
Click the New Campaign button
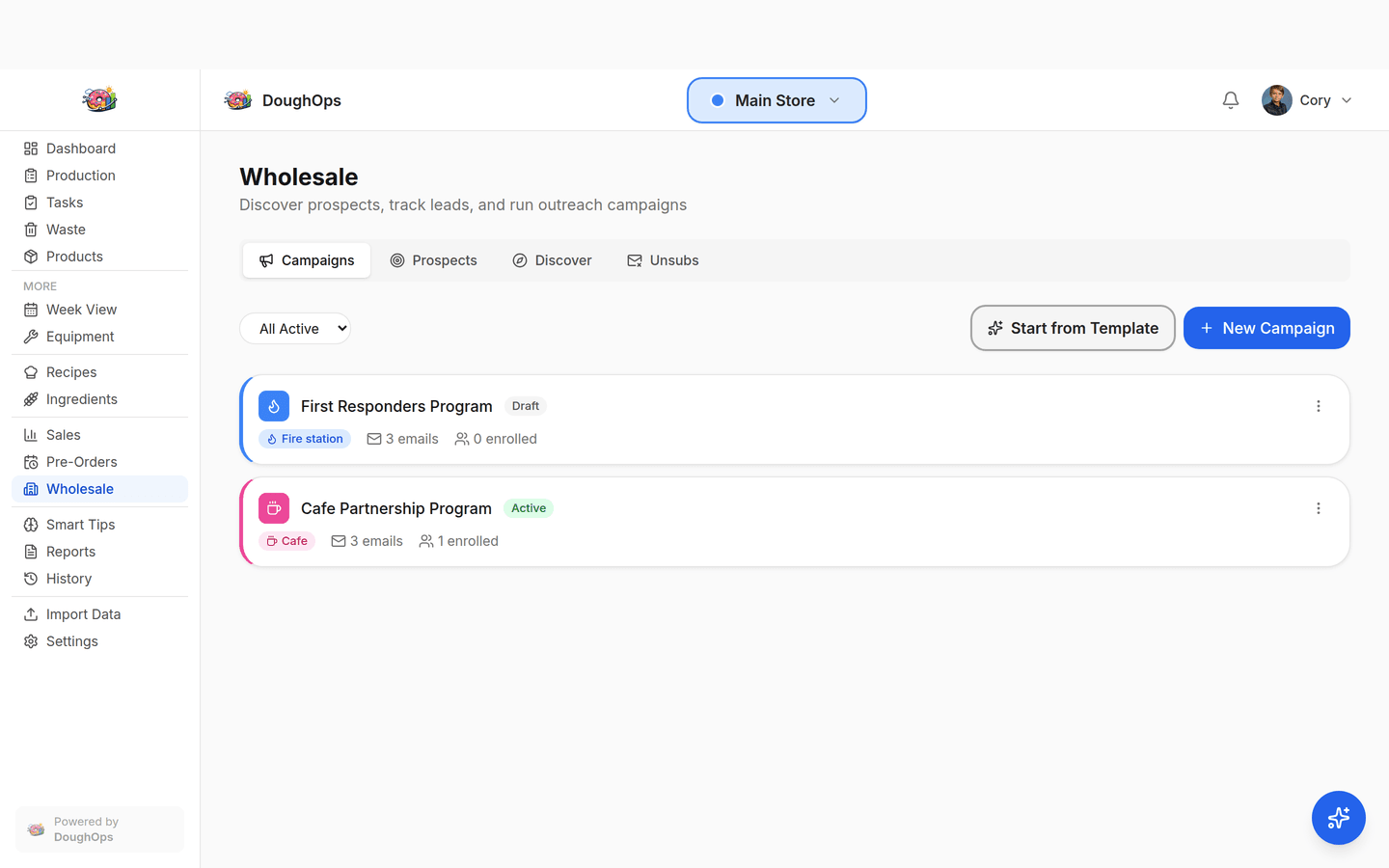(x=1266, y=328)
